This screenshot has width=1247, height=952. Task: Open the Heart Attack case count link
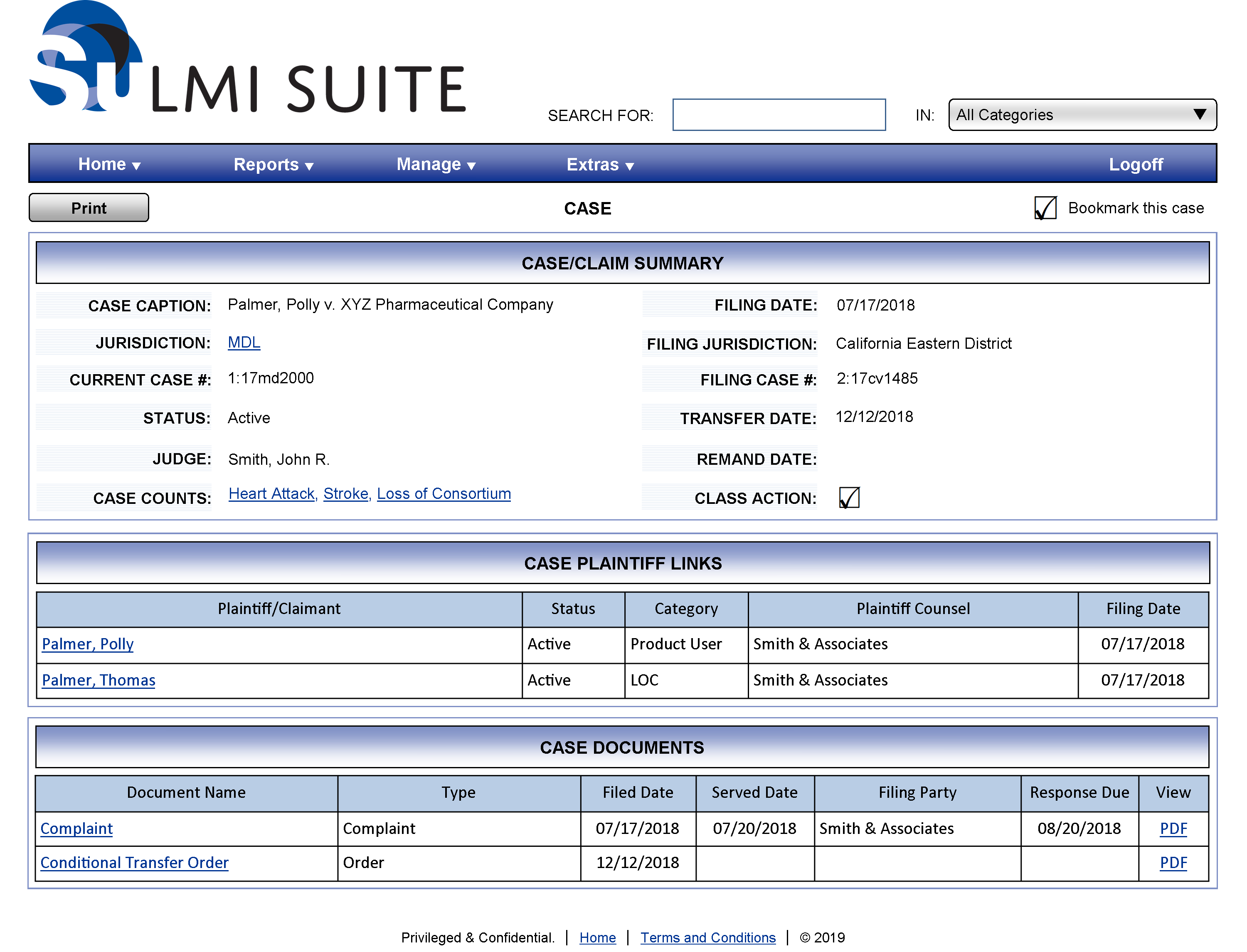[x=271, y=493]
